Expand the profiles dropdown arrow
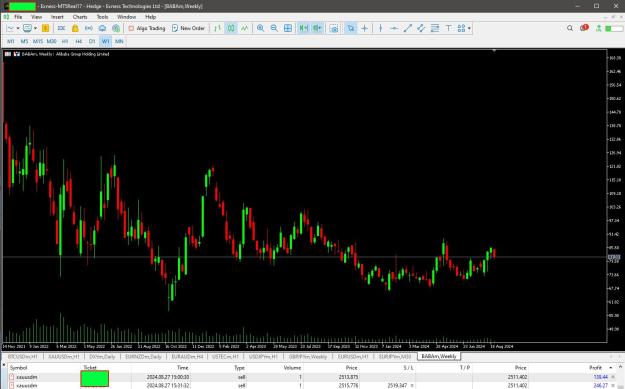Screen dimensions: 625x389 35,28
